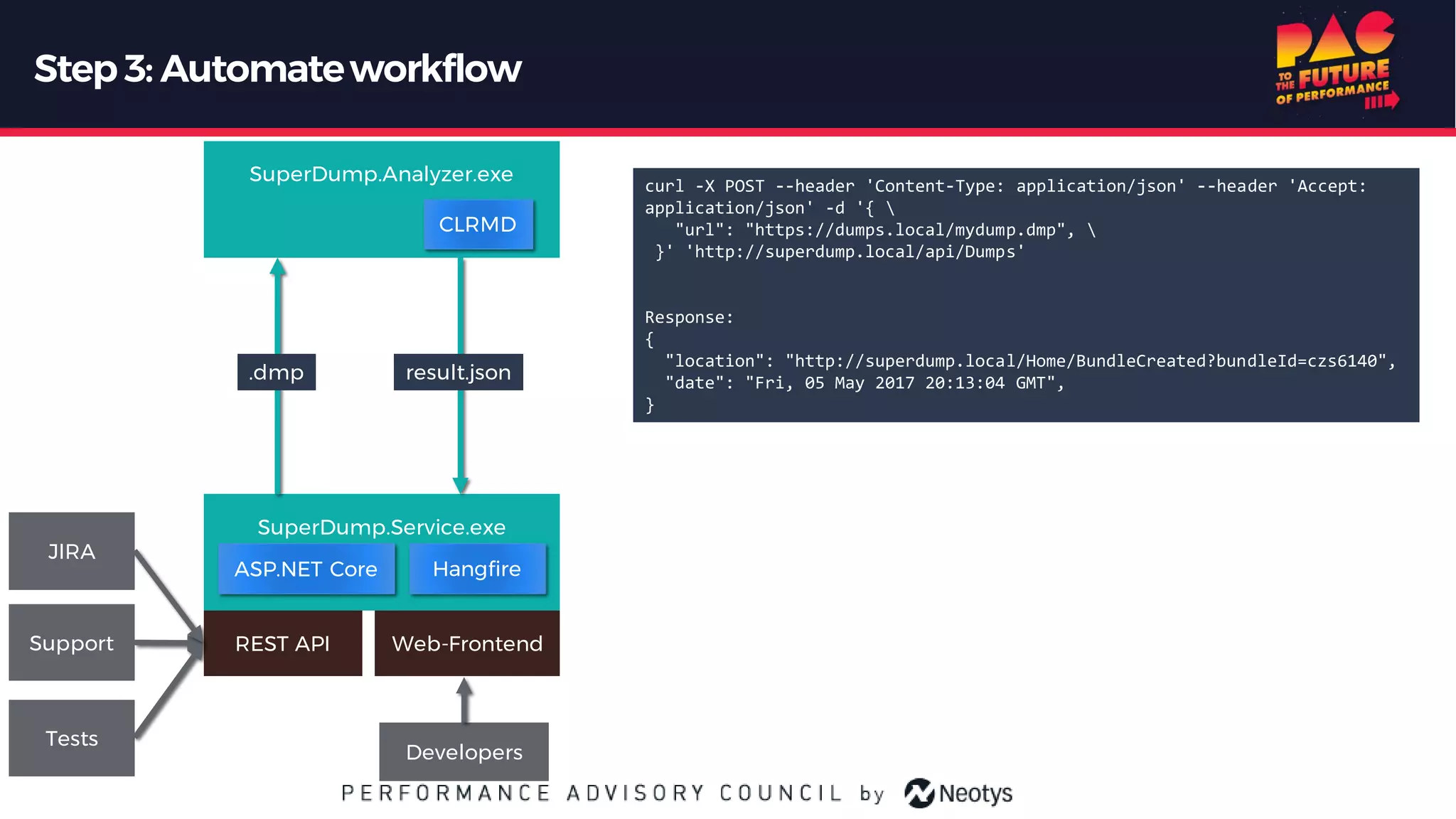Click the ASP.NET Core box
This screenshot has width=1456, height=819.
[306, 569]
